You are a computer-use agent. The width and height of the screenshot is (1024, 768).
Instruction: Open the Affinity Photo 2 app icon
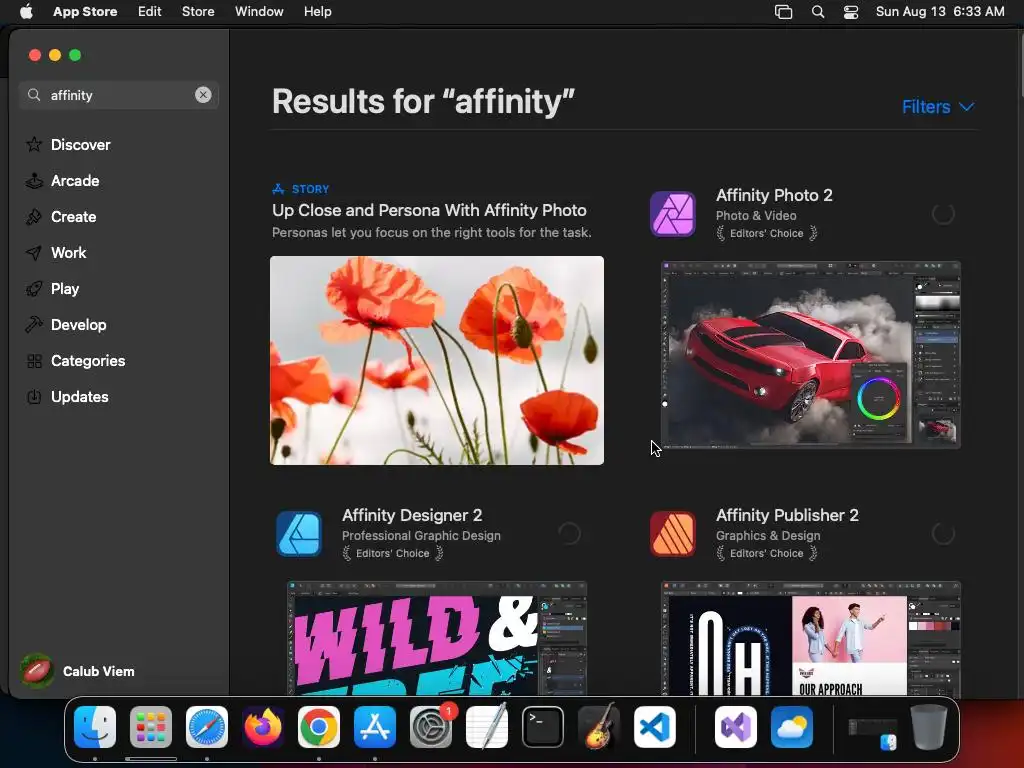673,214
